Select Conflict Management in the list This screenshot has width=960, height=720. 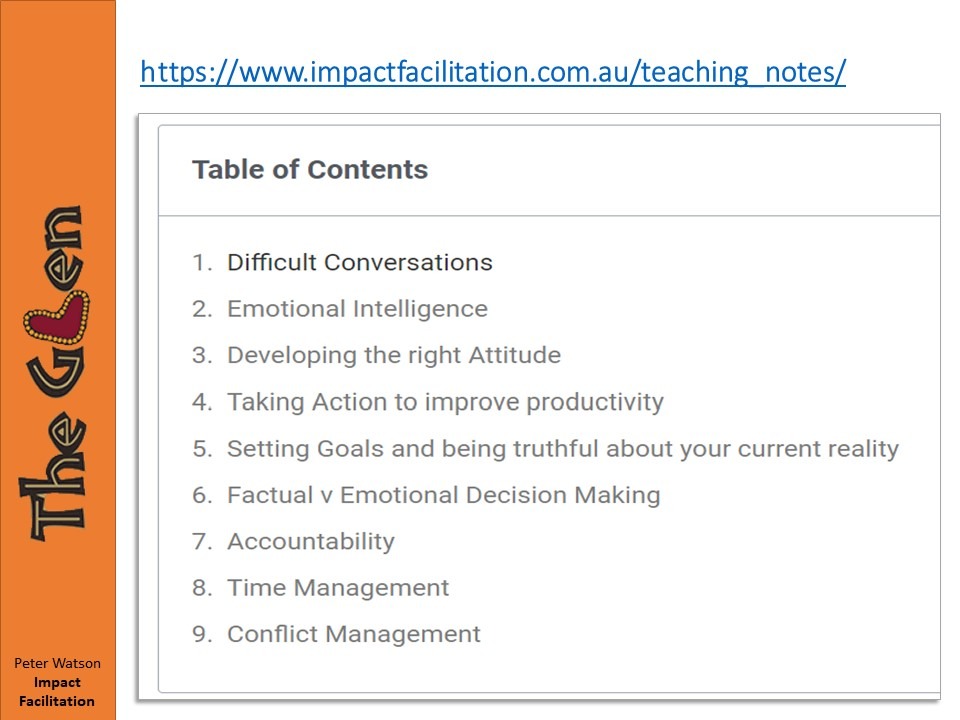click(x=353, y=634)
